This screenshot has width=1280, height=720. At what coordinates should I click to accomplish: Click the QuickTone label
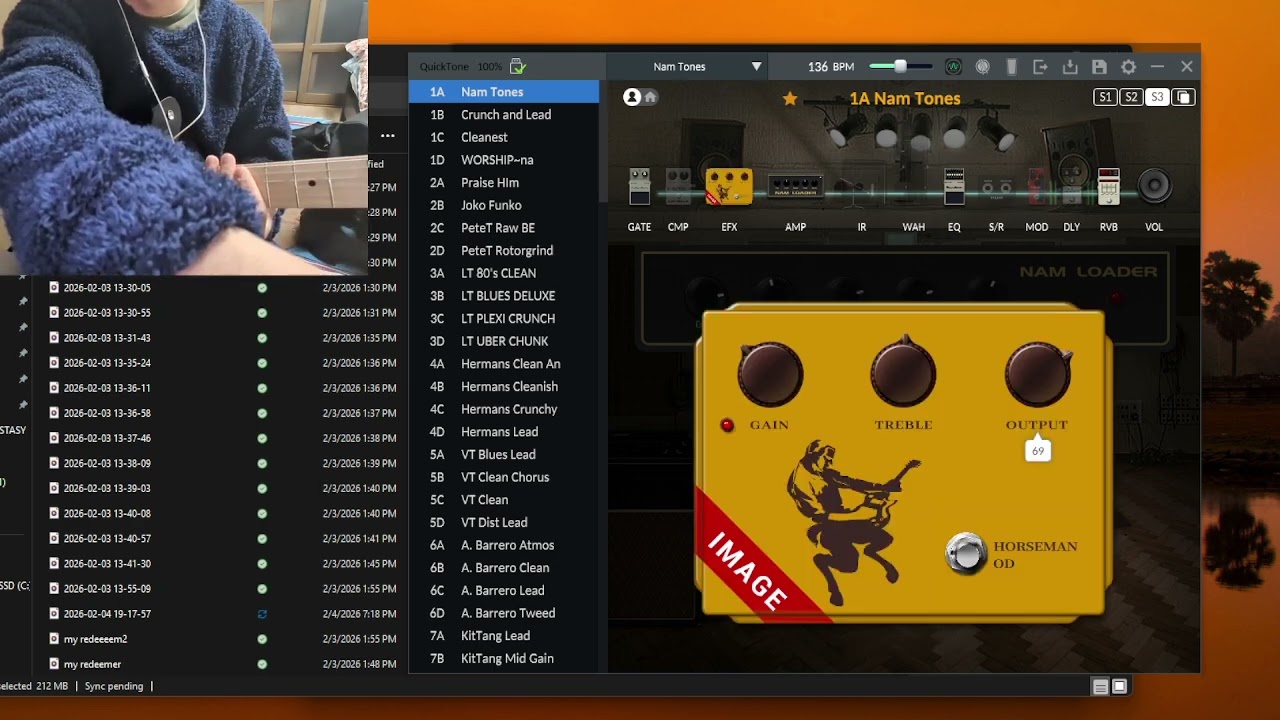[444, 67]
